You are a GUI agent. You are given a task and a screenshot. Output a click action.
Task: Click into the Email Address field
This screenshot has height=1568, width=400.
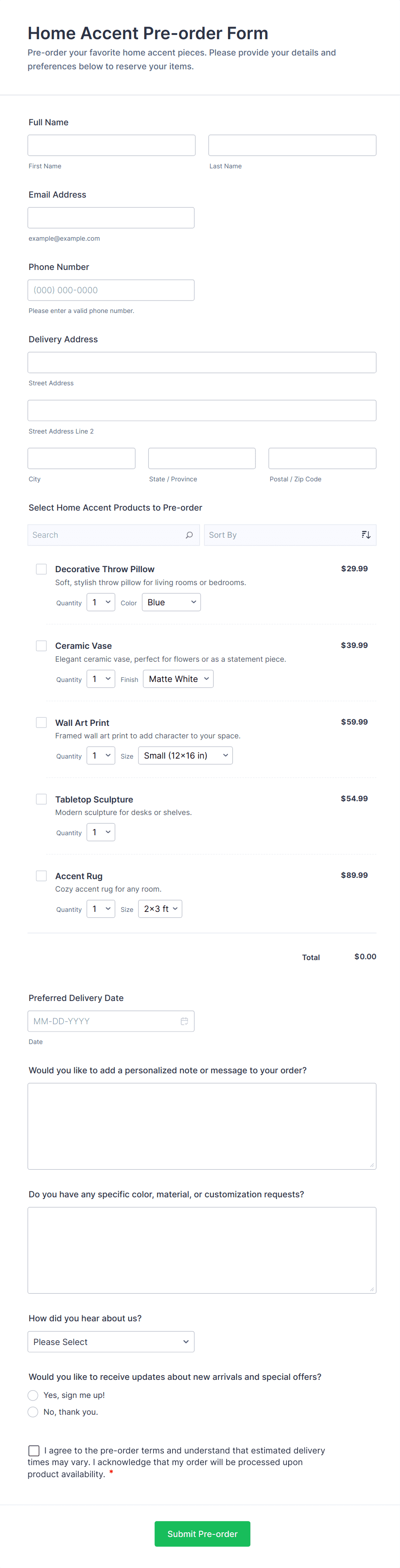pos(111,218)
